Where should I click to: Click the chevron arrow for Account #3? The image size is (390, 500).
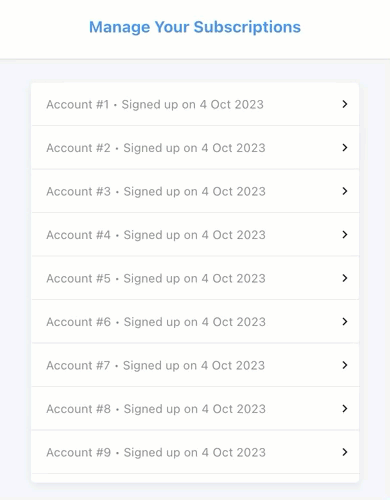[x=345, y=191]
